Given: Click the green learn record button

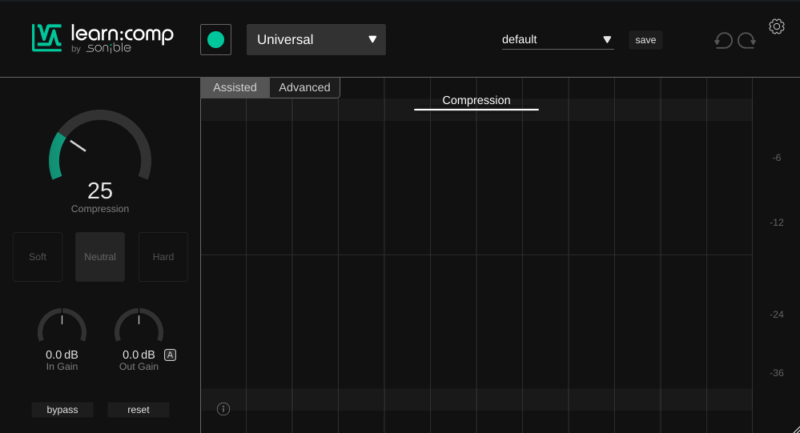Looking at the screenshot, I should [x=215, y=40].
